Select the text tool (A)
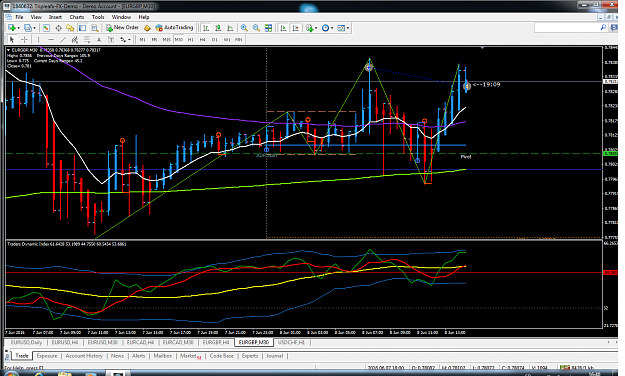Screen dimensions: 625x376 [99, 39]
